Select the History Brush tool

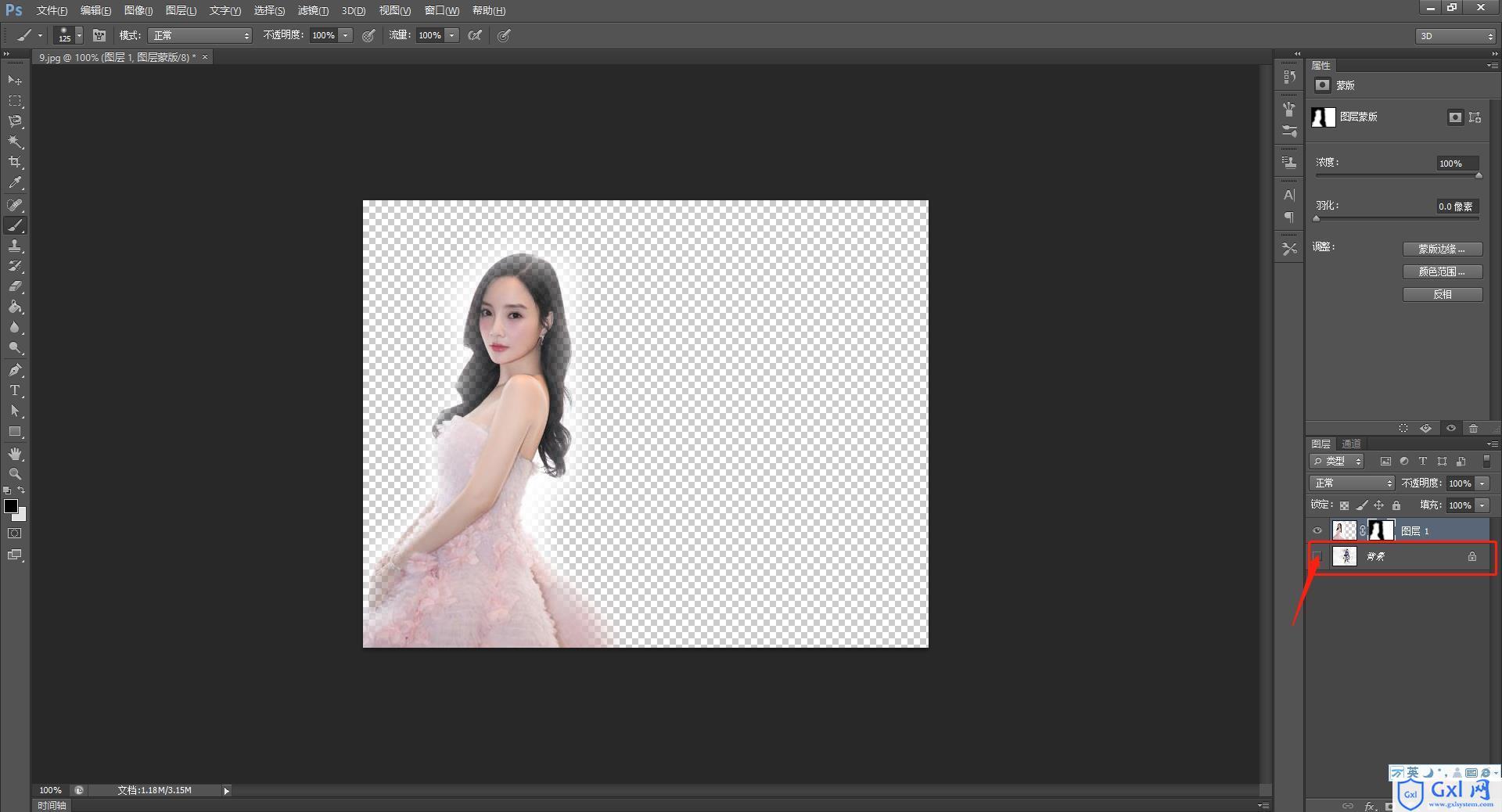pyautogui.click(x=15, y=266)
